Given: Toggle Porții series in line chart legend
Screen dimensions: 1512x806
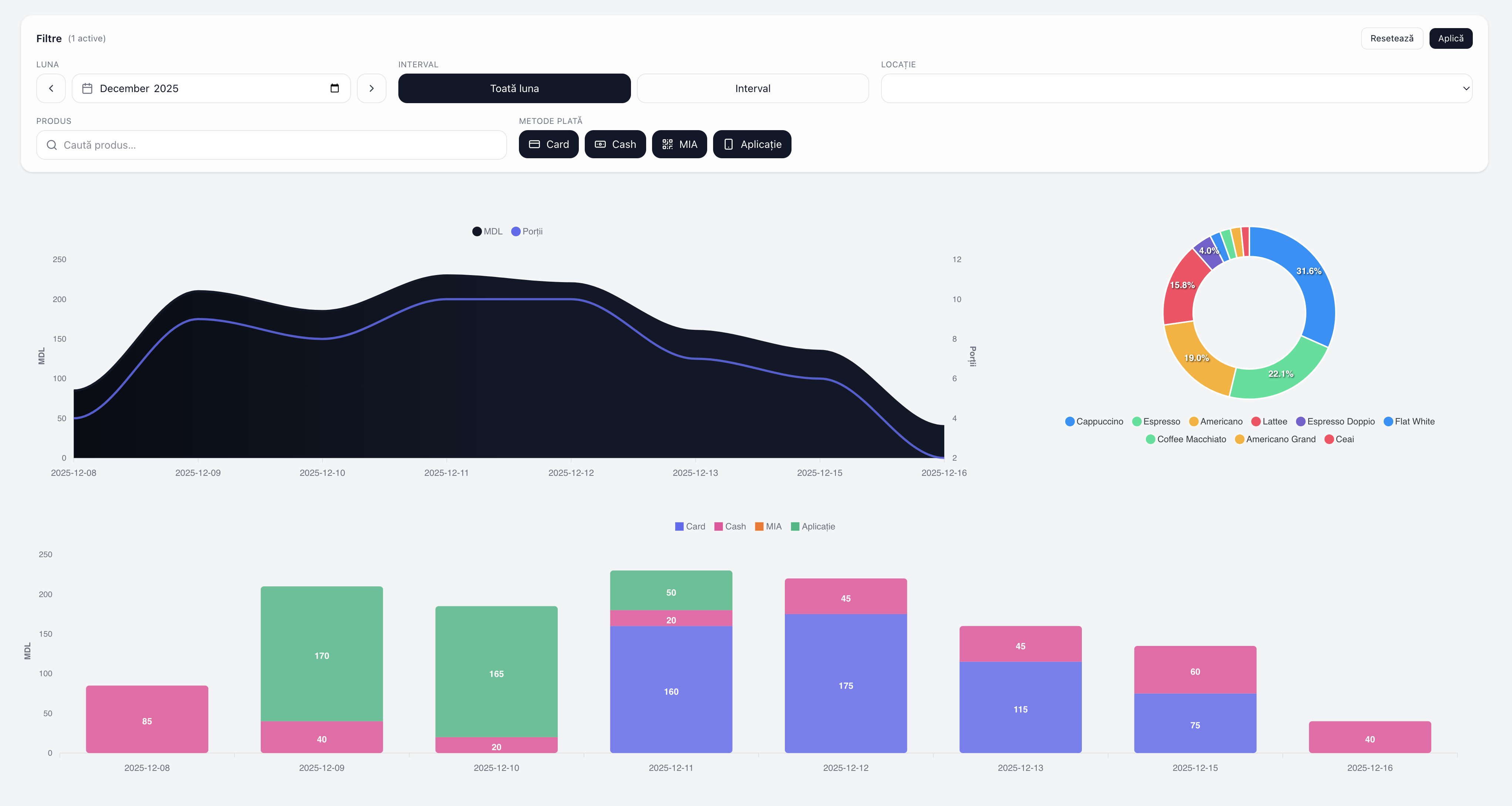Looking at the screenshot, I should 516,232.
